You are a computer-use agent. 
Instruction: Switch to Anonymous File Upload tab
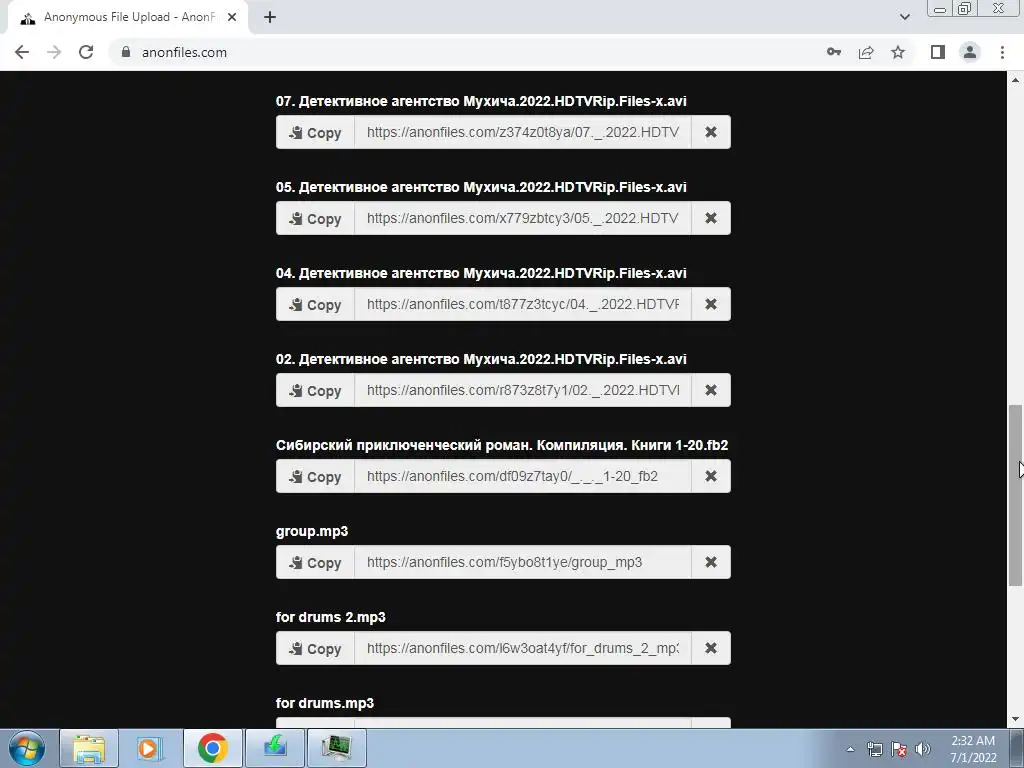click(x=127, y=18)
